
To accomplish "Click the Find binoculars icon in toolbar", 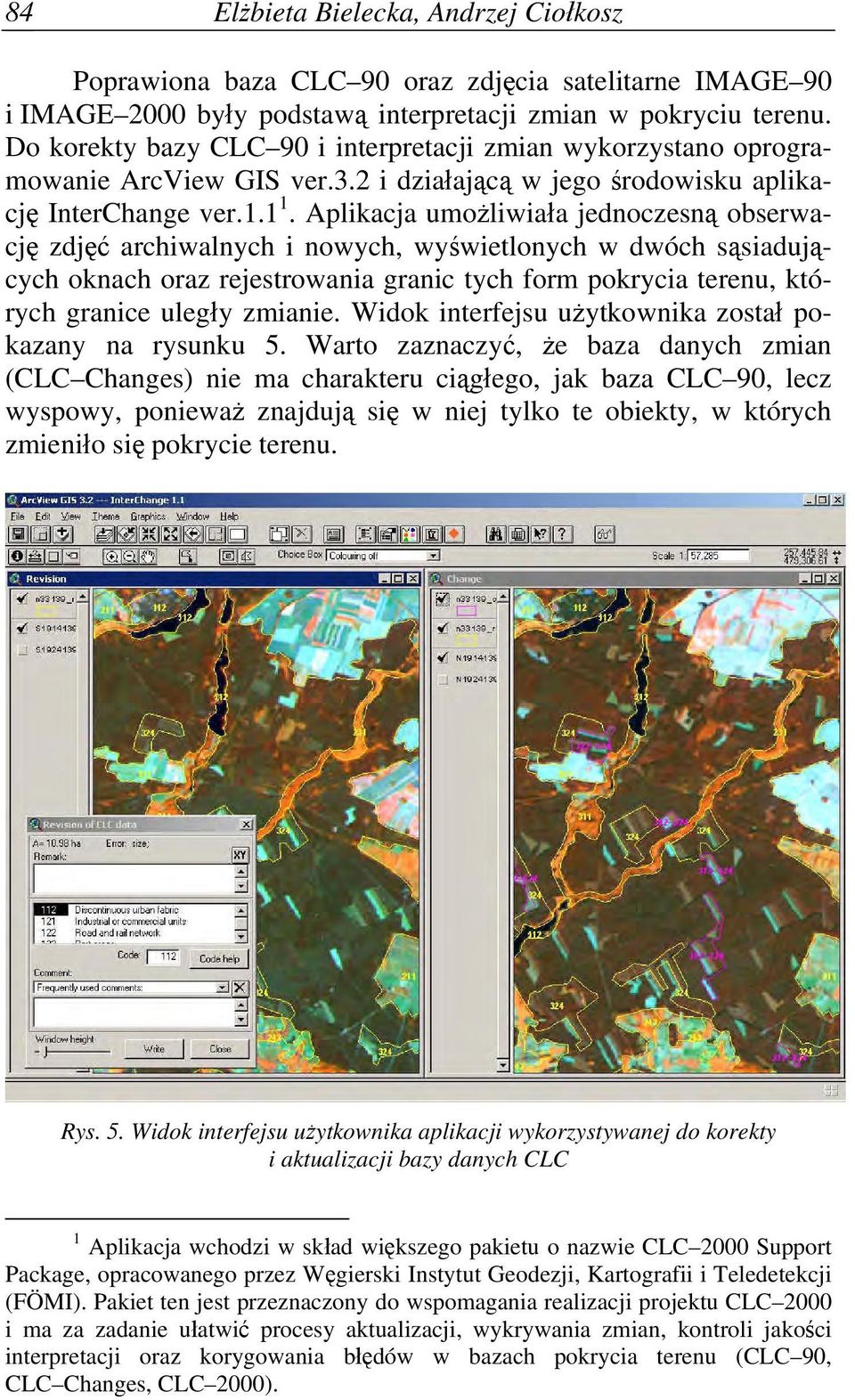I will (496, 534).
